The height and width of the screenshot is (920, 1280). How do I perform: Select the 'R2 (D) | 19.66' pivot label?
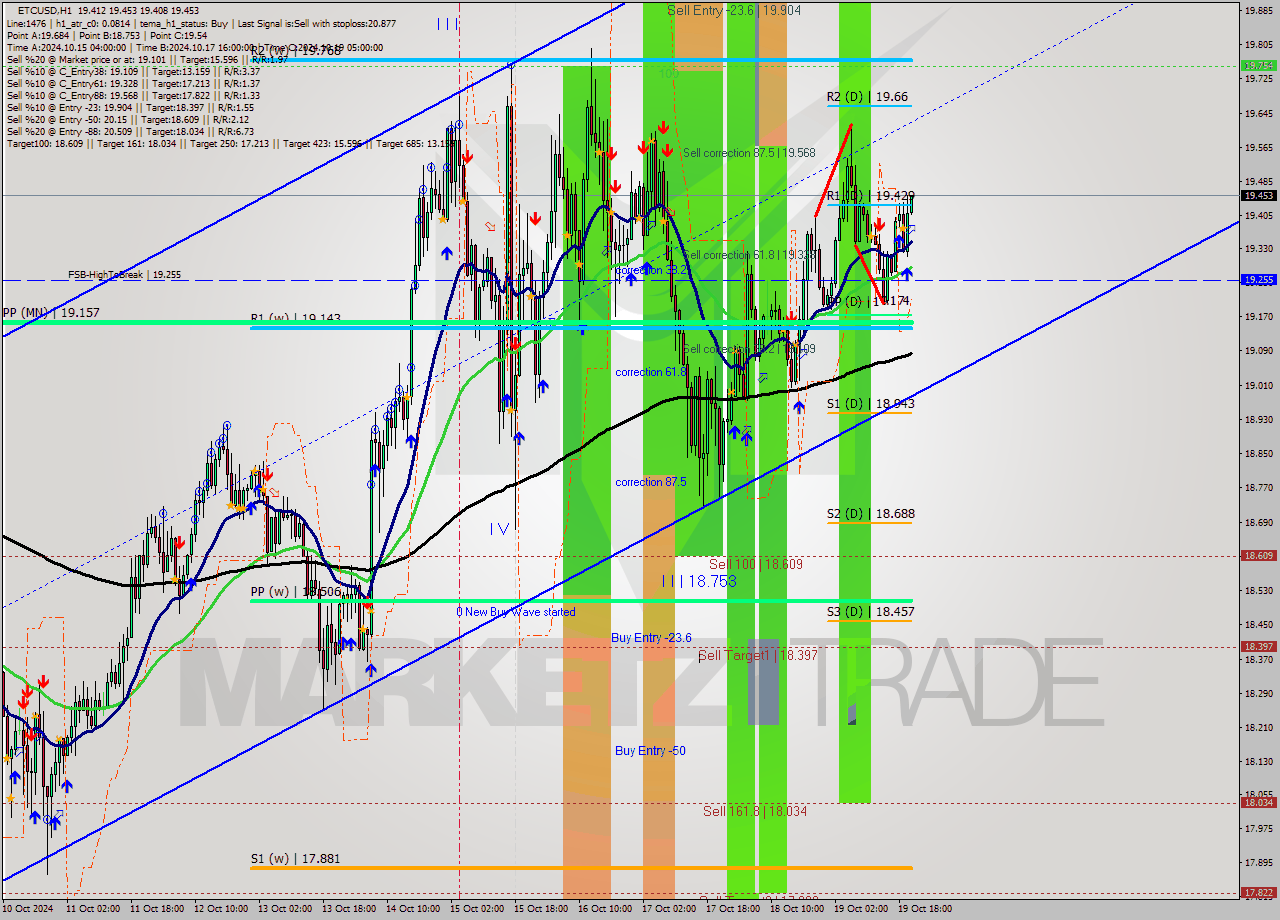868,97
